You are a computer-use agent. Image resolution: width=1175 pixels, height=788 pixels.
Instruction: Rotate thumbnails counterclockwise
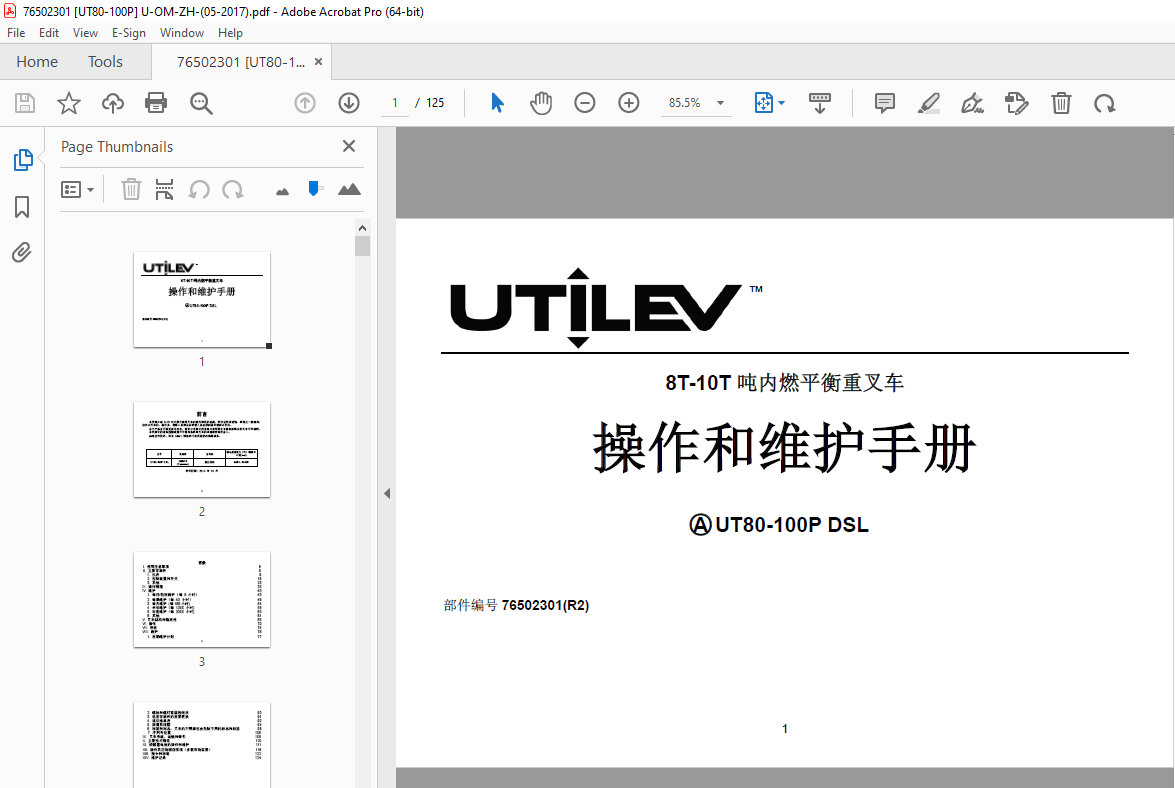(199, 190)
